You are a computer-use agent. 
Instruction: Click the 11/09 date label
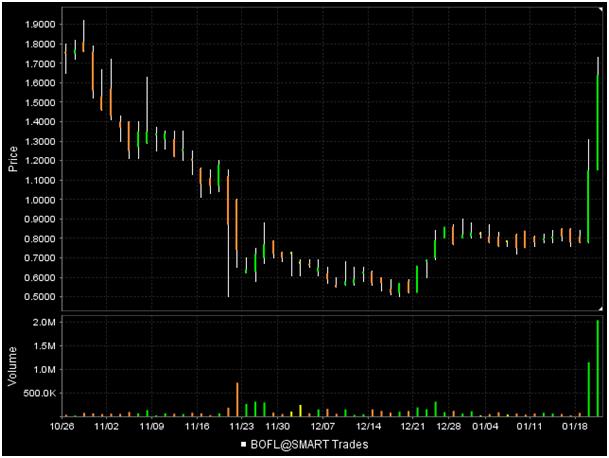click(151, 426)
